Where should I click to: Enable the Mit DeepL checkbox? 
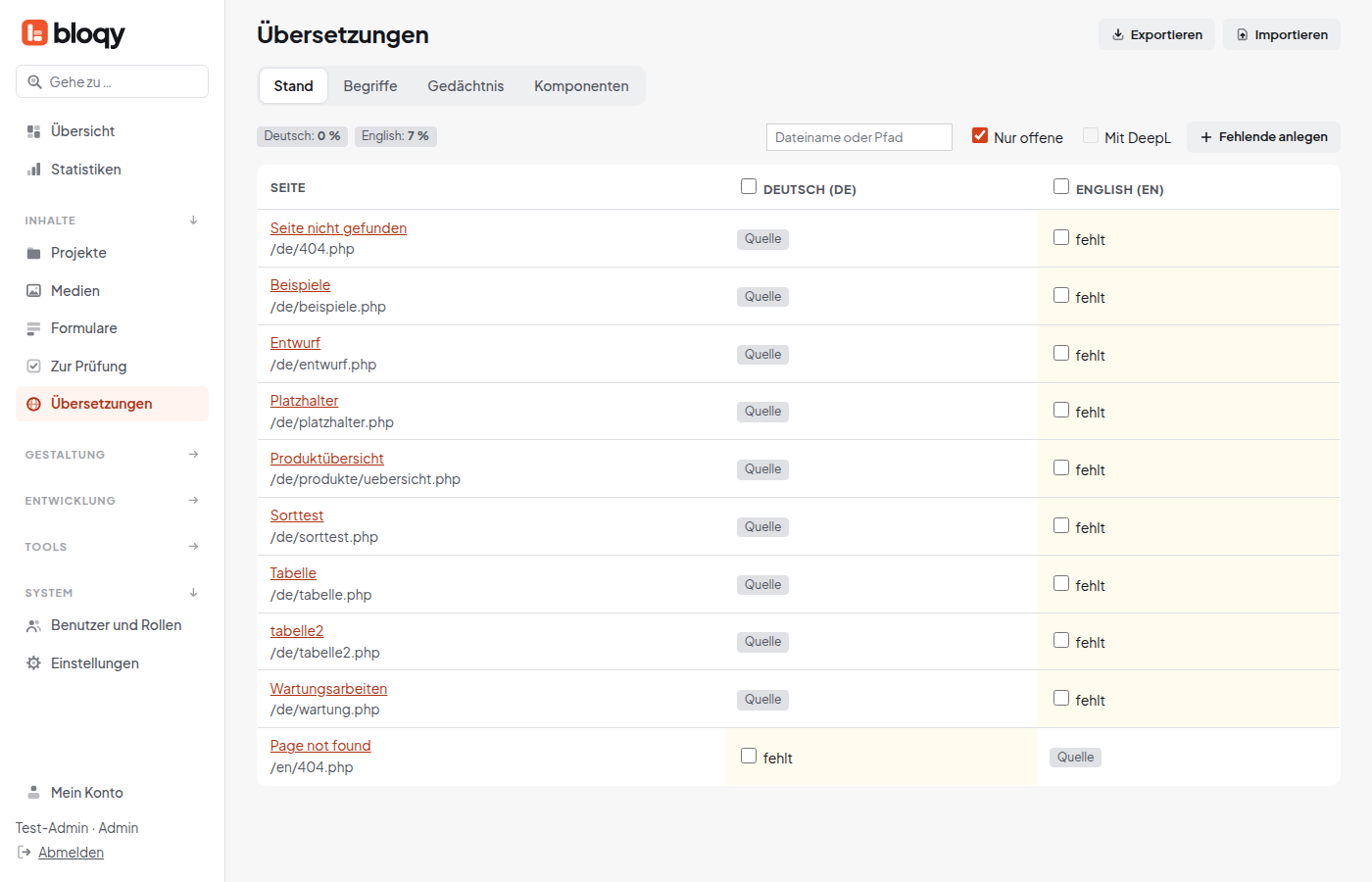(x=1091, y=135)
